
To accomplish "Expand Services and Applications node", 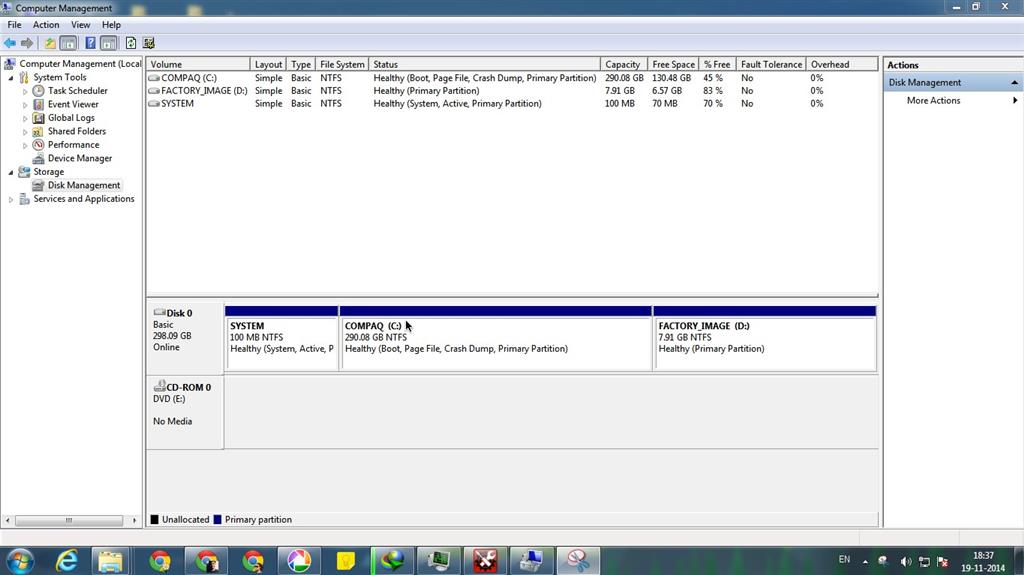I will point(10,200).
